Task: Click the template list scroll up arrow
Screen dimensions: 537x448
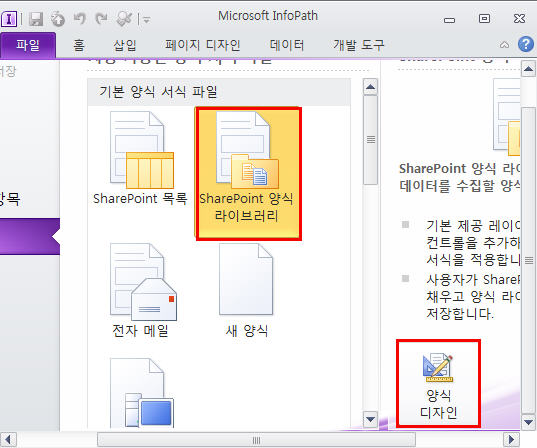Action: [370, 87]
